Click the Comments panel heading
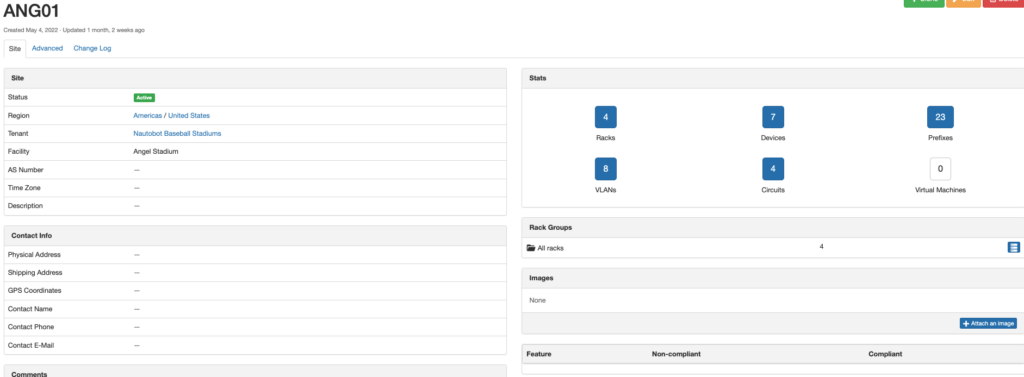The height and width of the screenshot is (377, 1024). [x=29, y=374]
